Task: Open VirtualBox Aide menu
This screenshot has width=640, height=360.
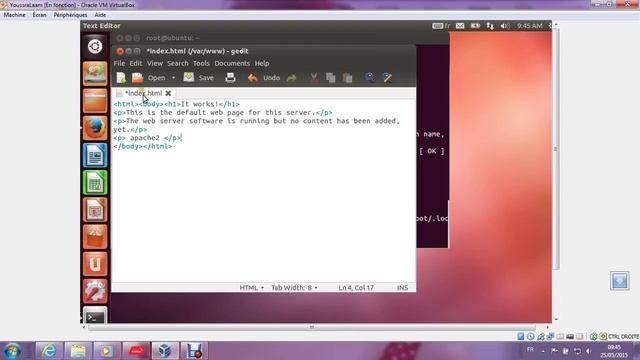Action: click(100, 15)
